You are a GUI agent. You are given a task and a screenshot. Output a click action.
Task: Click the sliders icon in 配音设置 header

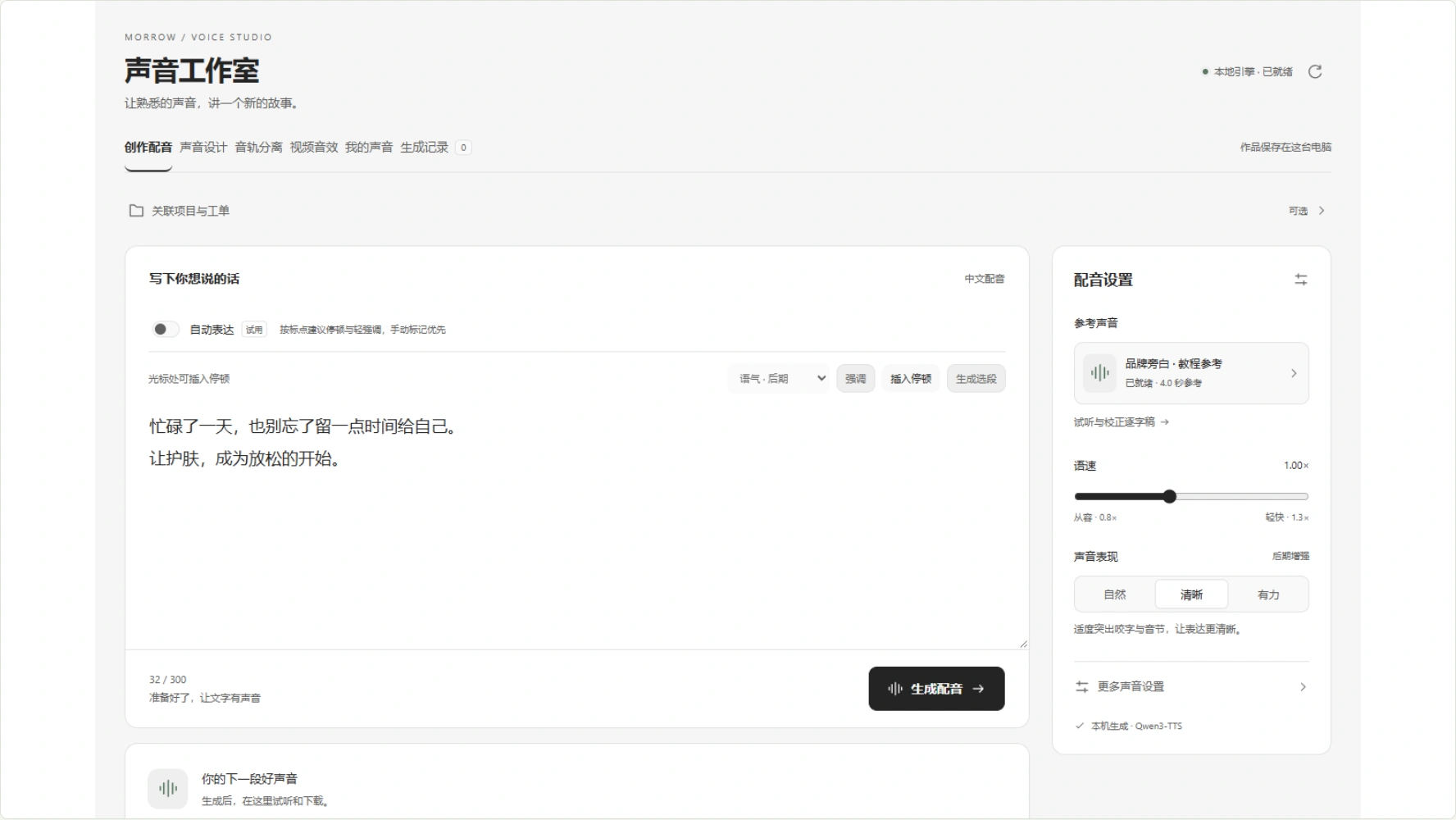(1300, 280)
